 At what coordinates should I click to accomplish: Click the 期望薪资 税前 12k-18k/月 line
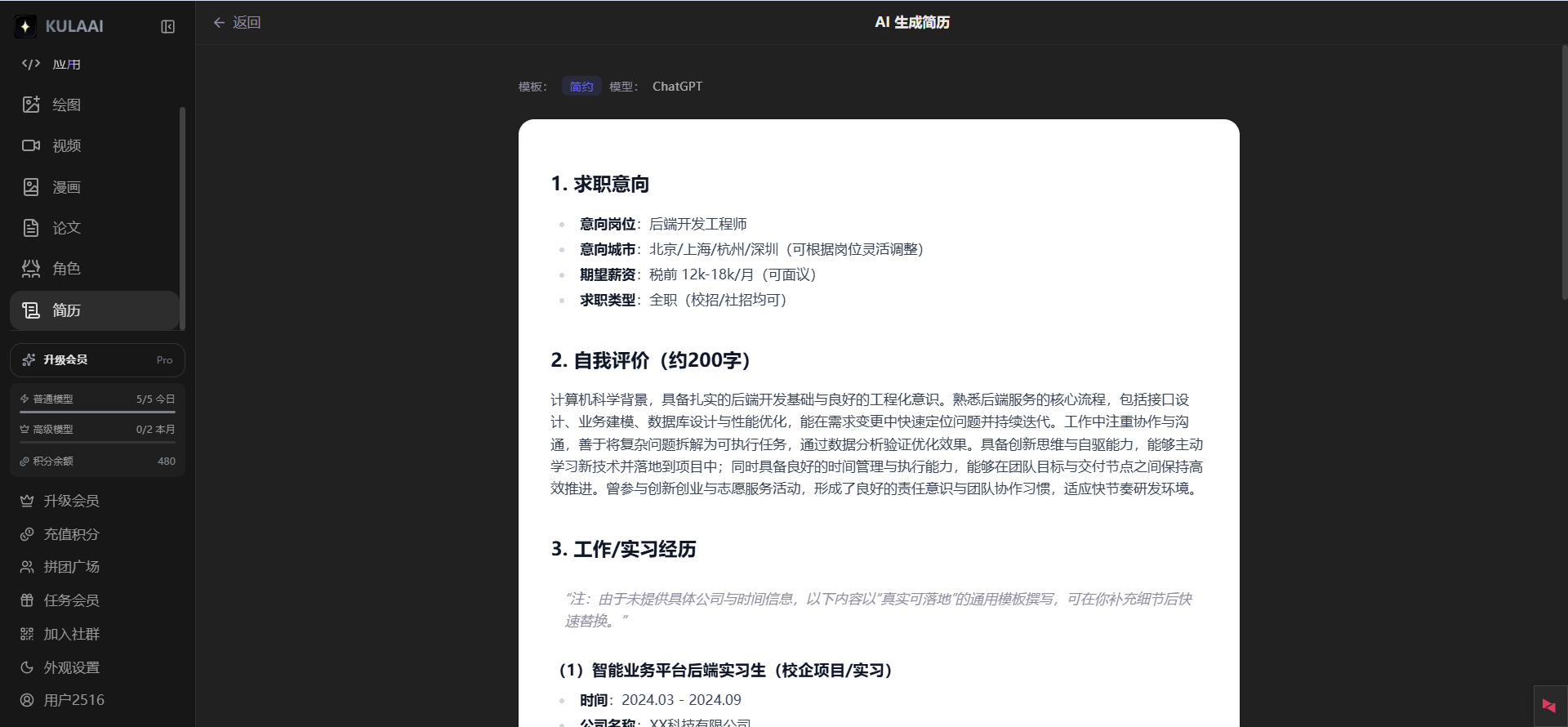(698, 274)
